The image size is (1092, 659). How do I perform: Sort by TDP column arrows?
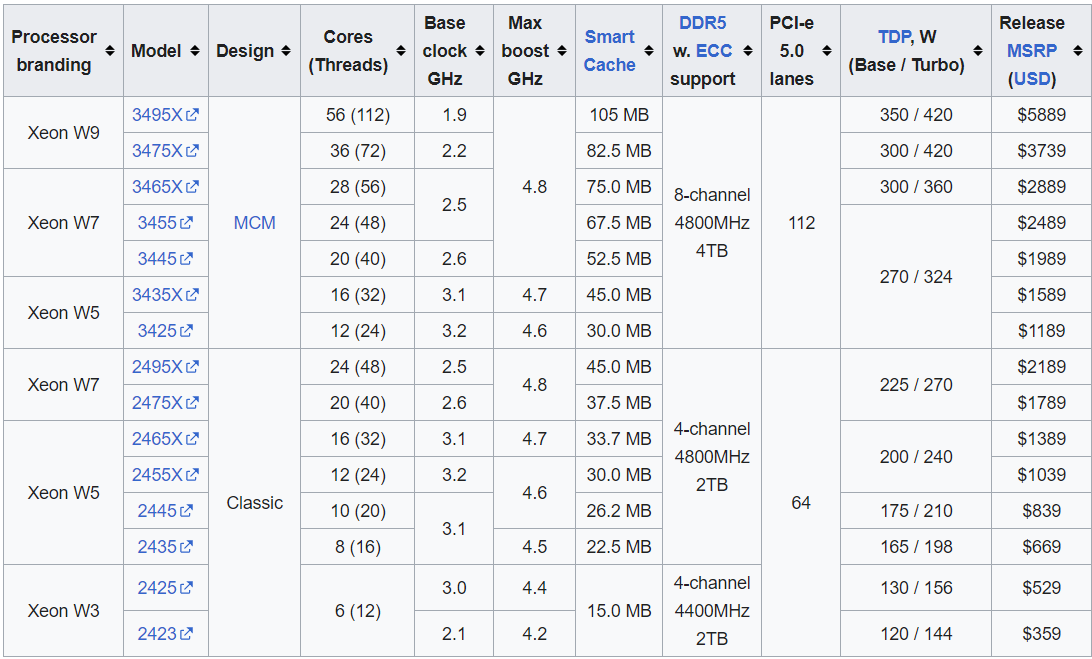[978, 51]
